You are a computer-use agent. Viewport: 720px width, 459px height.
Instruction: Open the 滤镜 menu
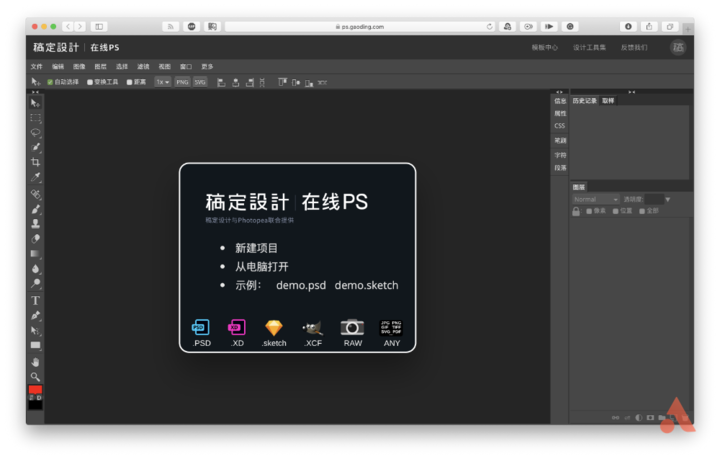(x=143, y=67)
